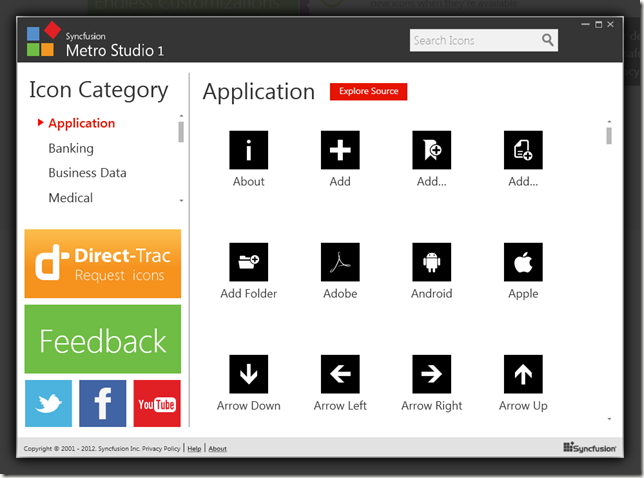Screen dimensions: 644x478
Task: Pick the add bookmark icon tile
Action: click(432, 150)
